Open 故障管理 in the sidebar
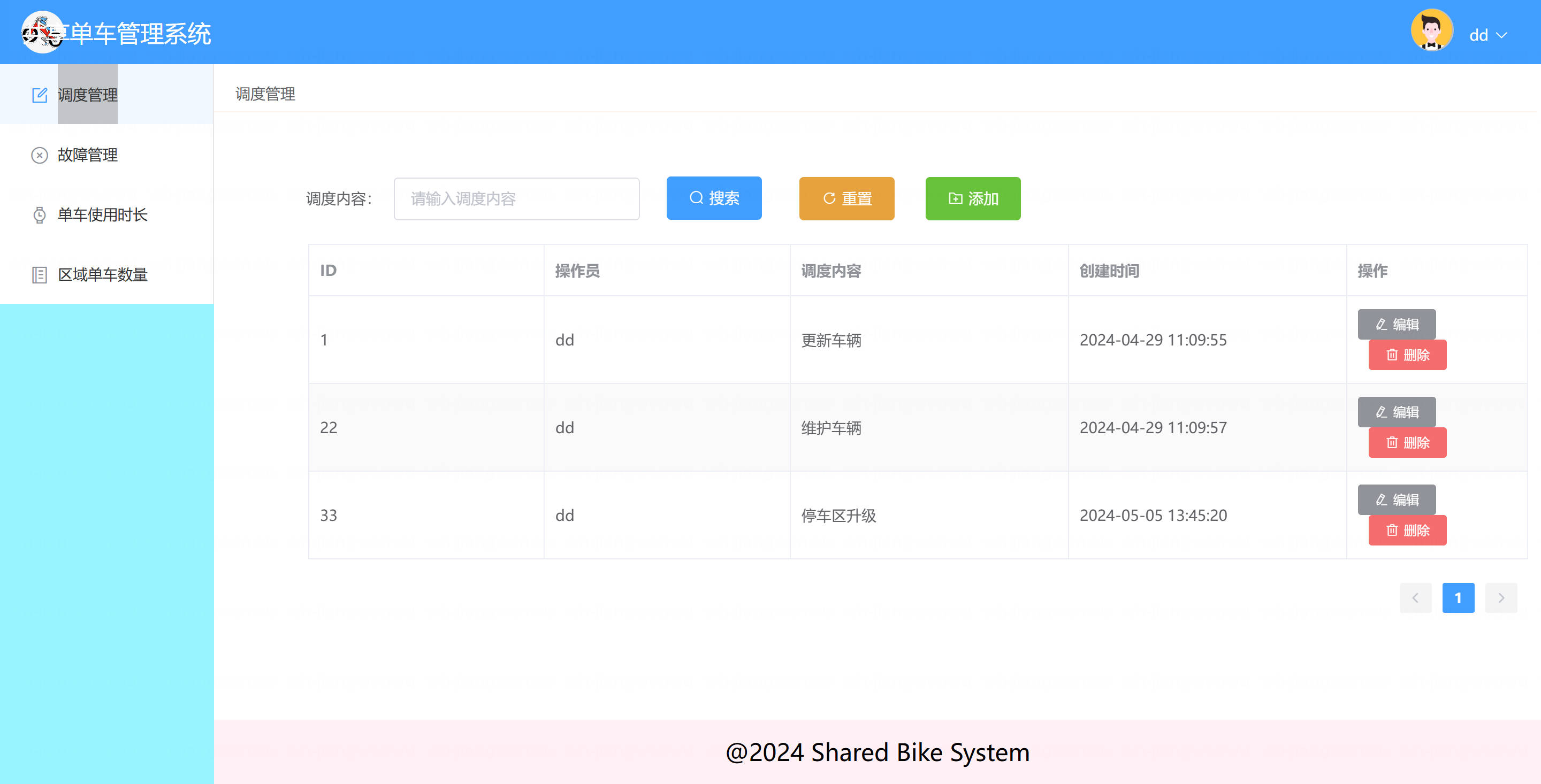Image resolution: width=1541 pixels, height=784 pixels. click(87, 155)
